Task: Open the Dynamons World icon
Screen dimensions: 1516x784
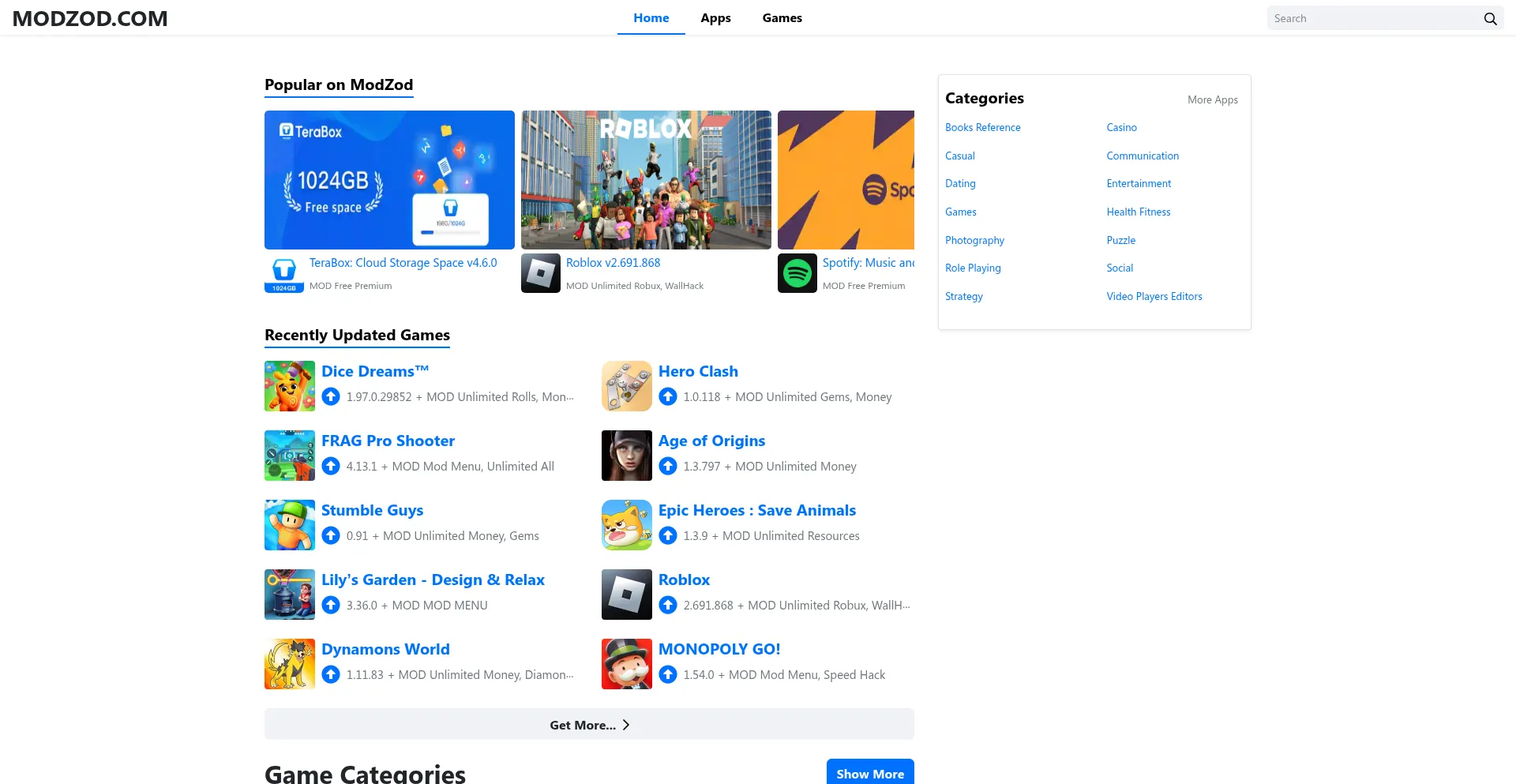Action: click(290, 664)
